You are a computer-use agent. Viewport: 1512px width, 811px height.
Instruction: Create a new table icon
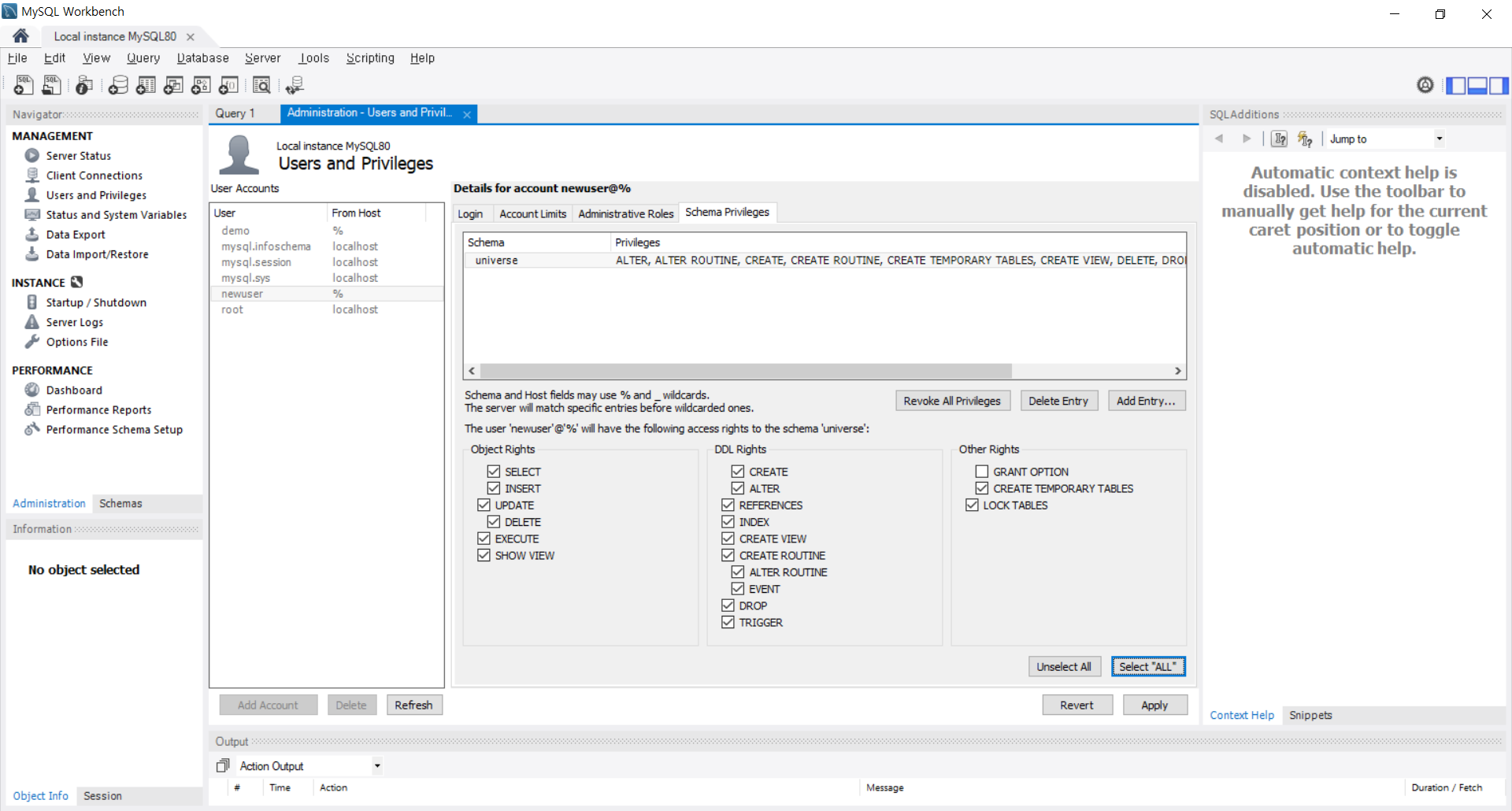pyautogui.click(x=146, y=85)
